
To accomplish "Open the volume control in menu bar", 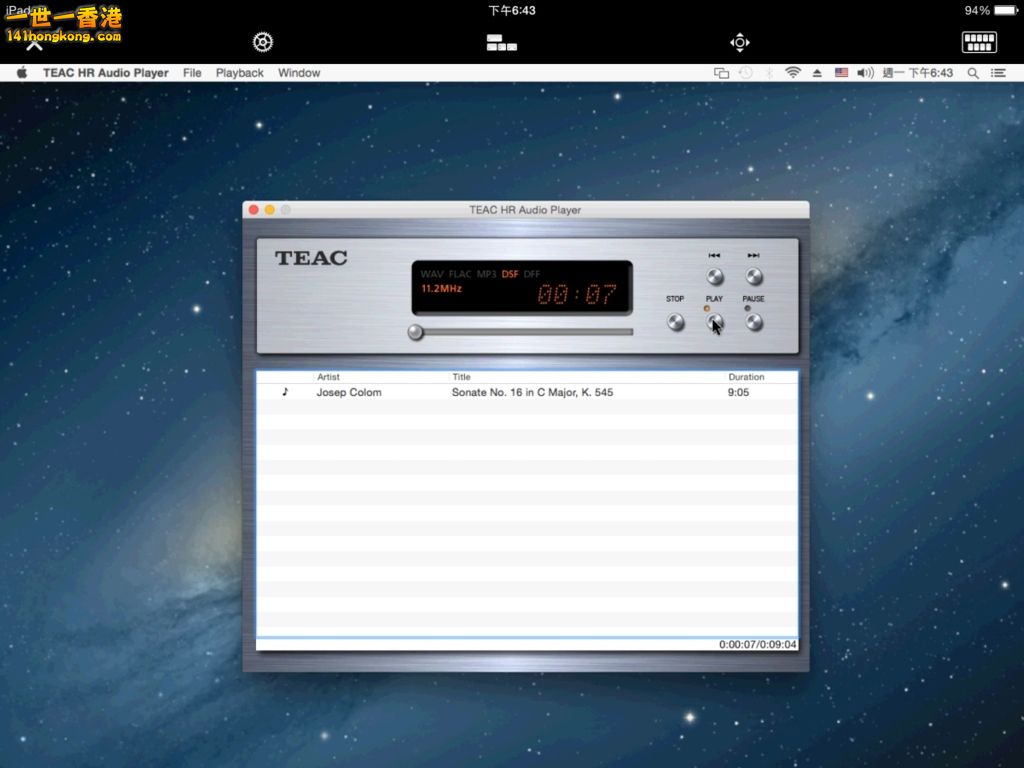I will pyautogui.click(x=865, y=73).
